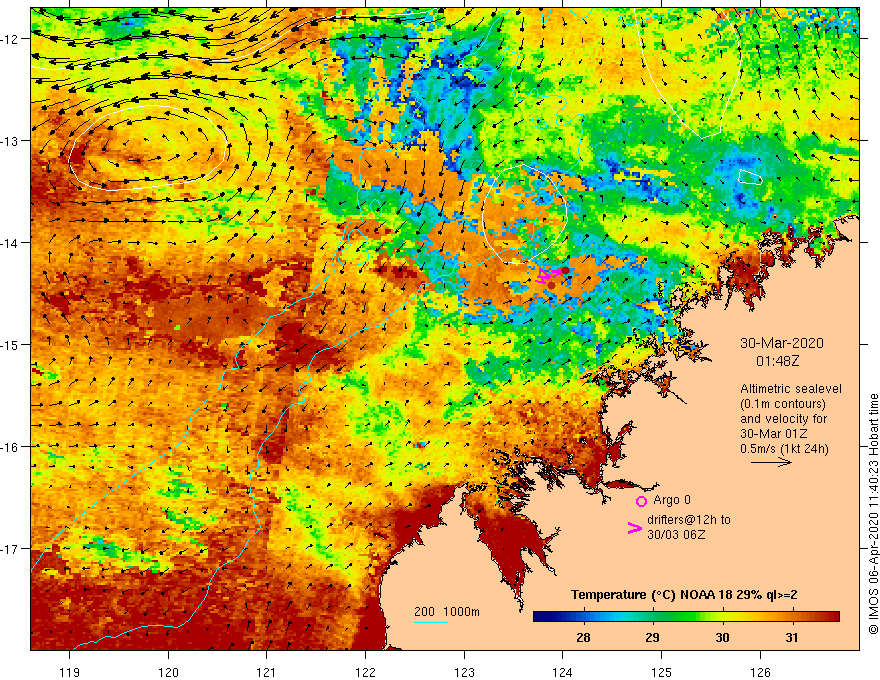Click the 'Argo 0' legend label

pyautogui.click(x=672, y=500)
